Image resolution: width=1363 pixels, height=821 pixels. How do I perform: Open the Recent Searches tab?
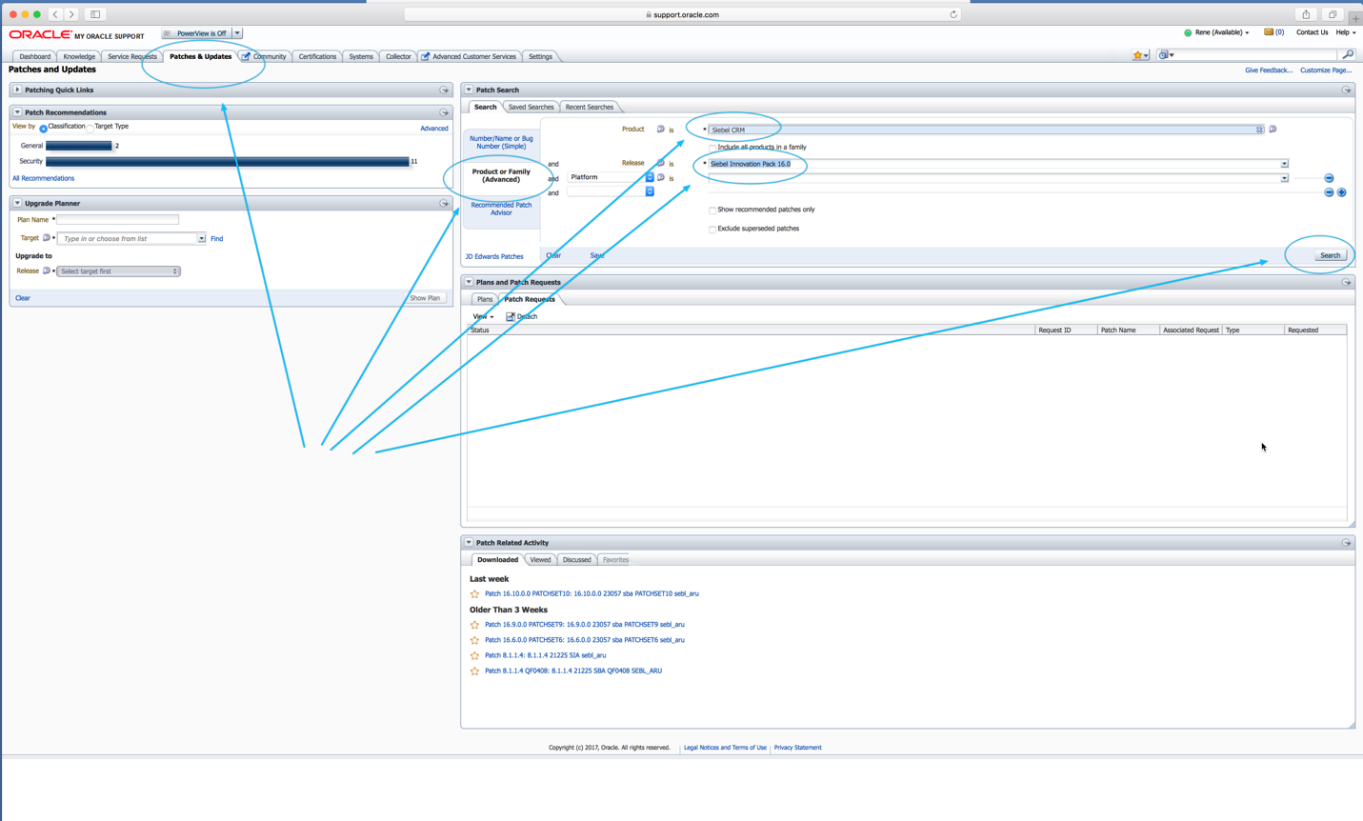tap(589, 107)
